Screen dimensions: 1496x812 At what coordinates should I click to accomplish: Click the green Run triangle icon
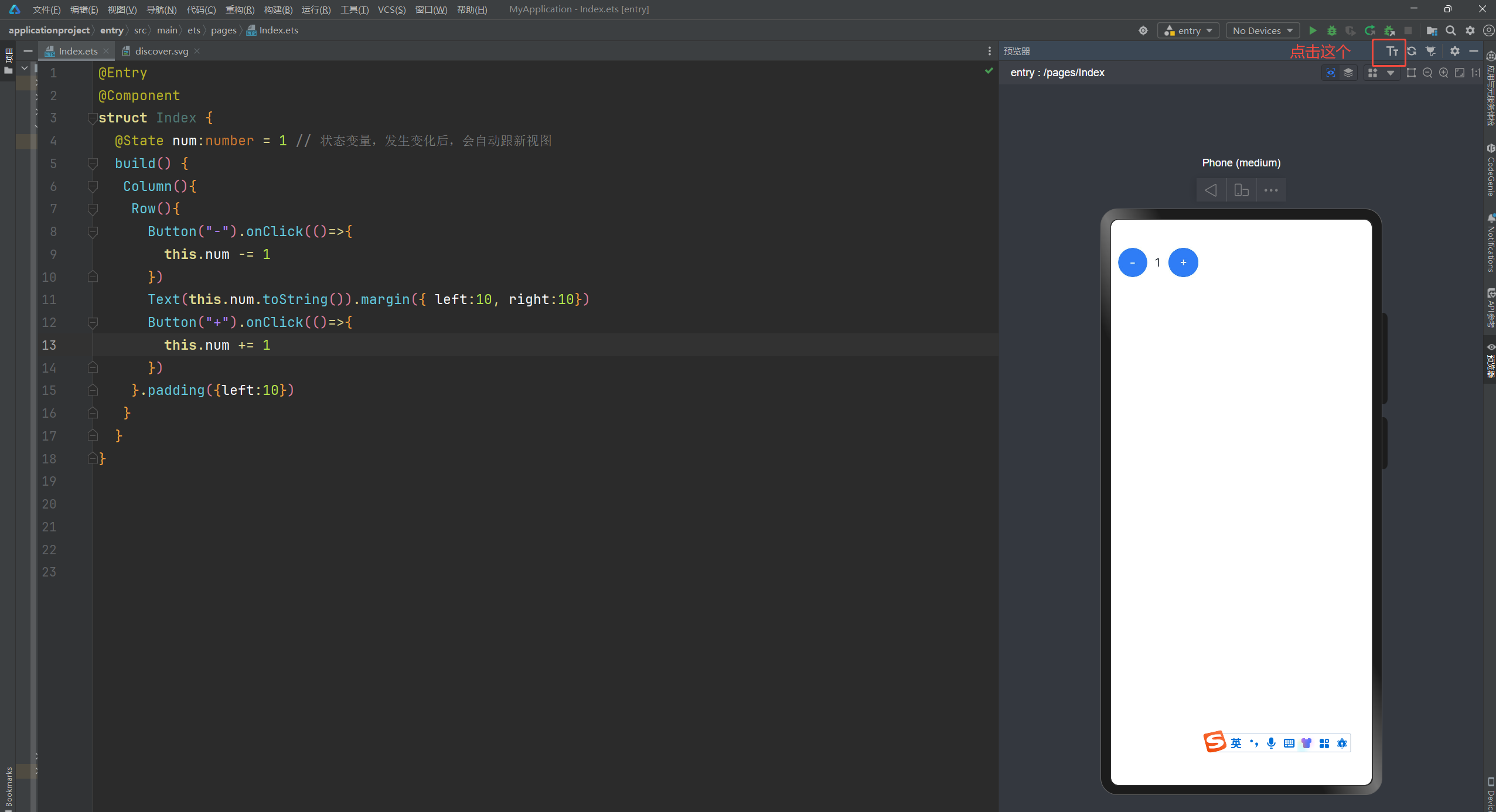coord(1313,30)
